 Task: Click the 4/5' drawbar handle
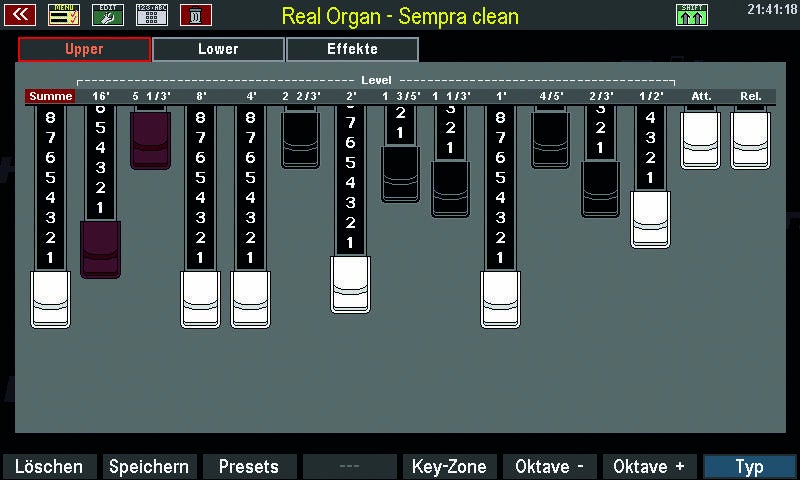(x=550, y=140)
